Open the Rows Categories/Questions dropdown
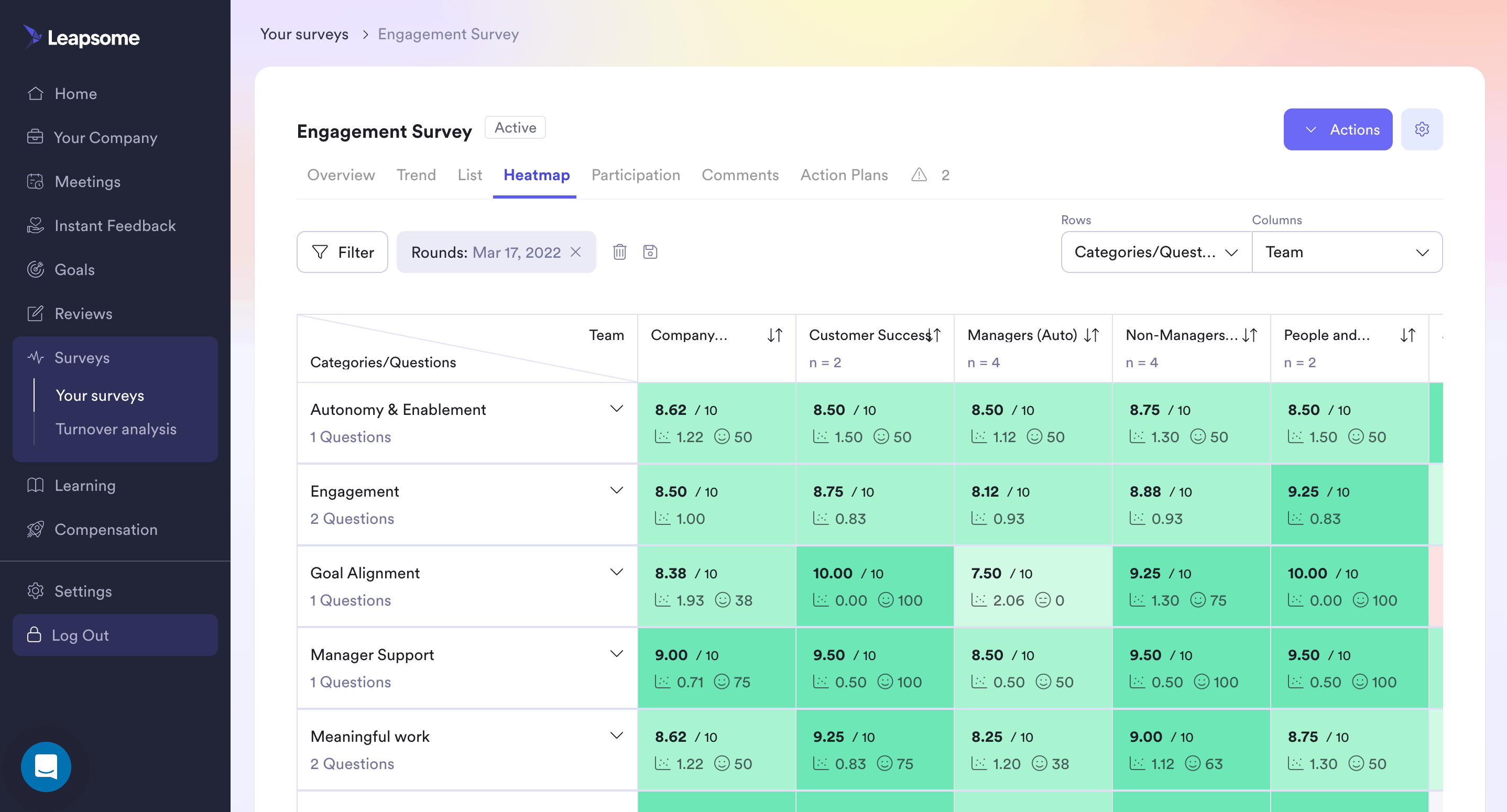Viewport: 1507px width, 812px height. click(x=1155, y=251)
